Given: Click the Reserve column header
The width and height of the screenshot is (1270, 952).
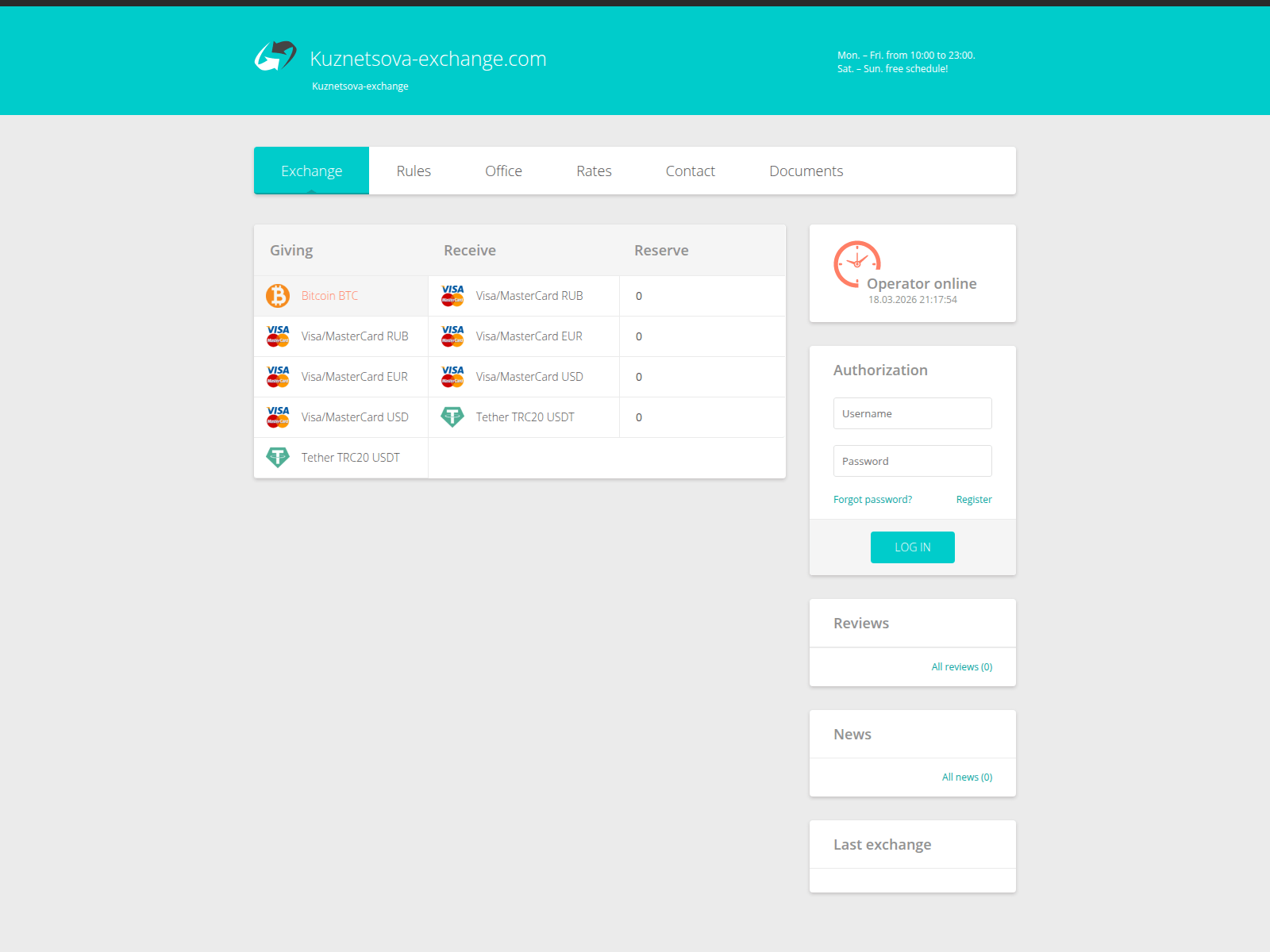Looking at the screenshot, I should tap(661, 251).
